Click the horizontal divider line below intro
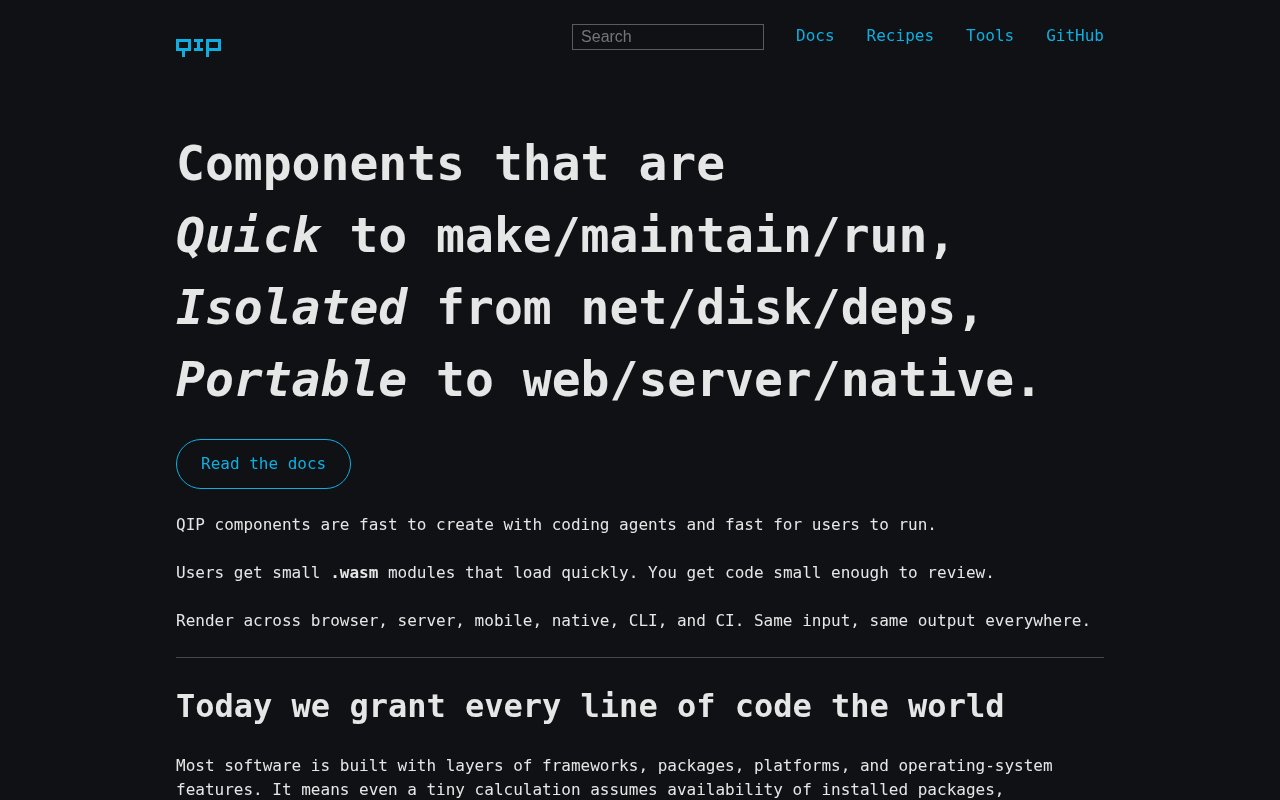 click(640, 657)
